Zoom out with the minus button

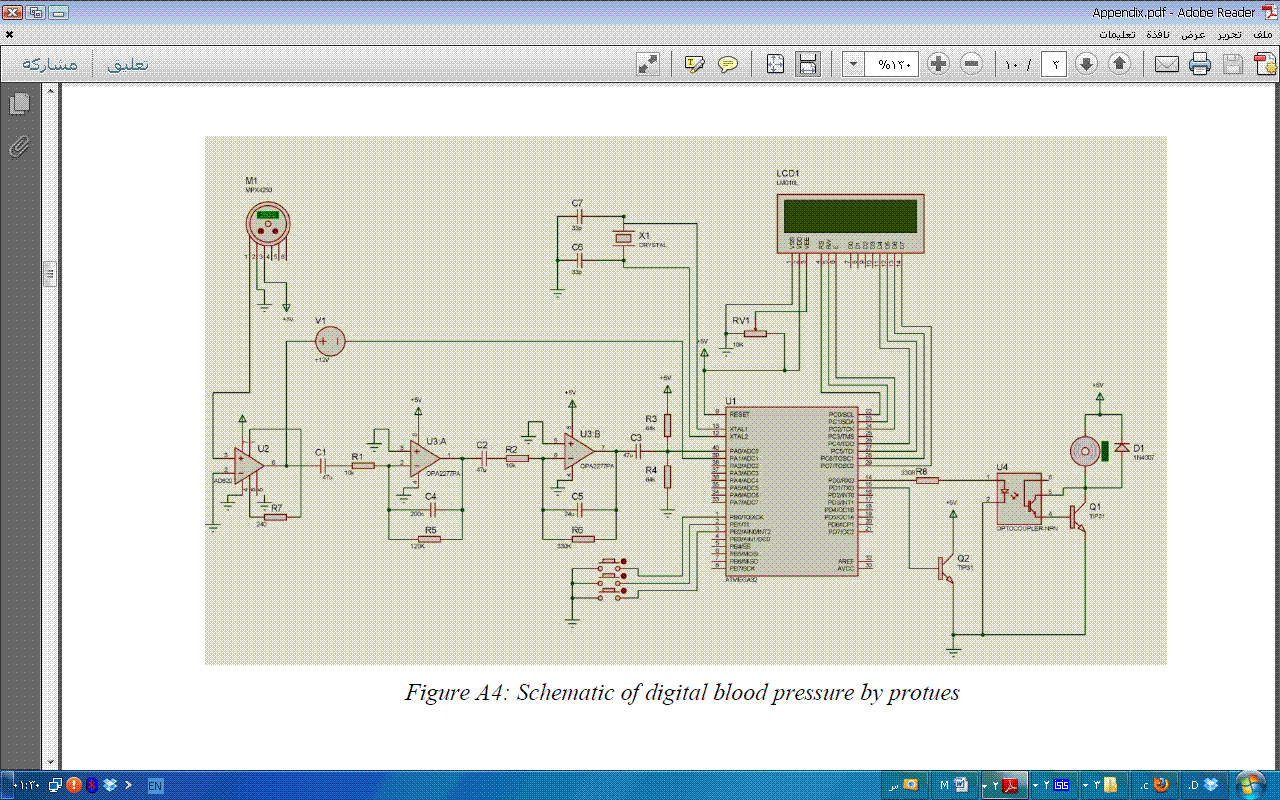tap(971, 64)
